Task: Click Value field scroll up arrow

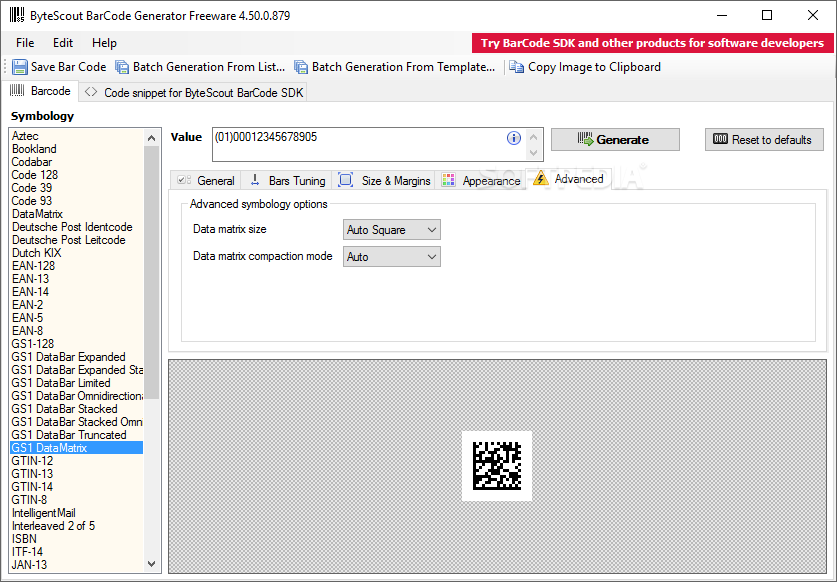Action: [533, 137]
